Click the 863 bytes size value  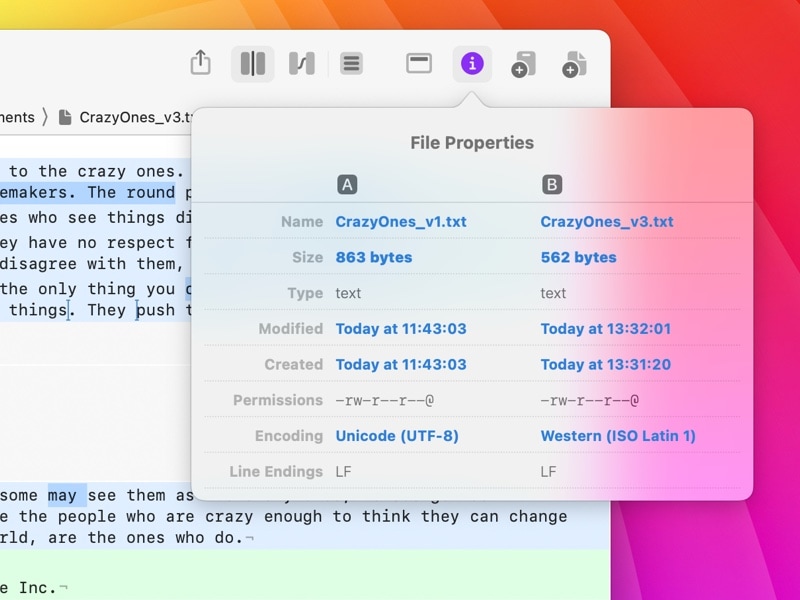coord(374,257)
